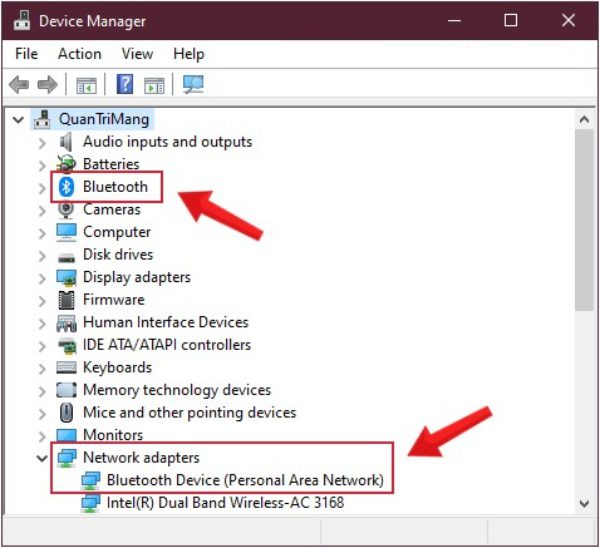The height and width of the screenshot is (548, 600).
Task: Click the scrollbar up arrow
Action: point(584,119)
